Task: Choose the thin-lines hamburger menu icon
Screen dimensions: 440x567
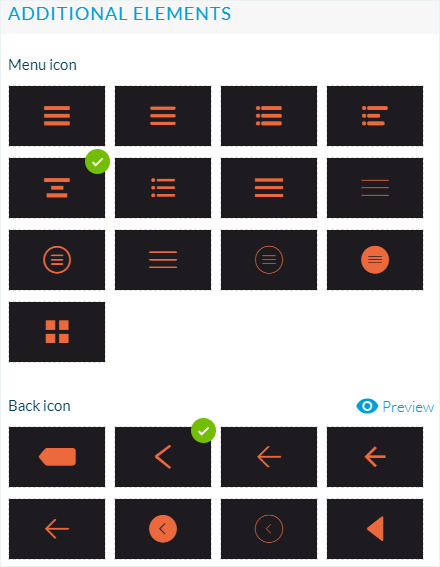Action: click(x=375, y=188)
